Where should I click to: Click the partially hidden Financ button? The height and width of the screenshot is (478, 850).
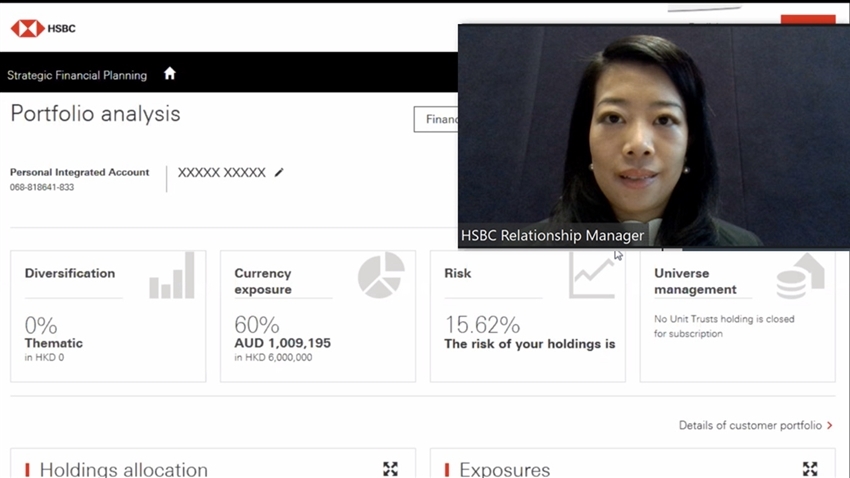[x=436, y=119]
